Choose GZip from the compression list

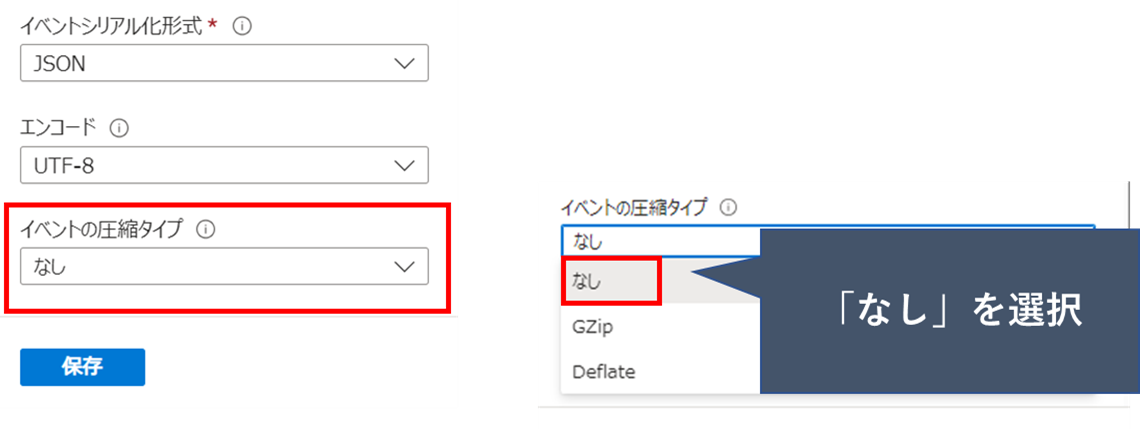coord(593,326)
